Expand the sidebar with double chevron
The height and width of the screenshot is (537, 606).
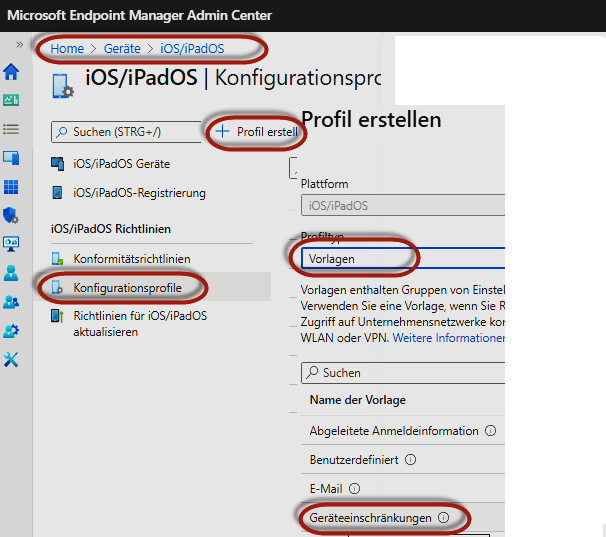tap(18, 45)
